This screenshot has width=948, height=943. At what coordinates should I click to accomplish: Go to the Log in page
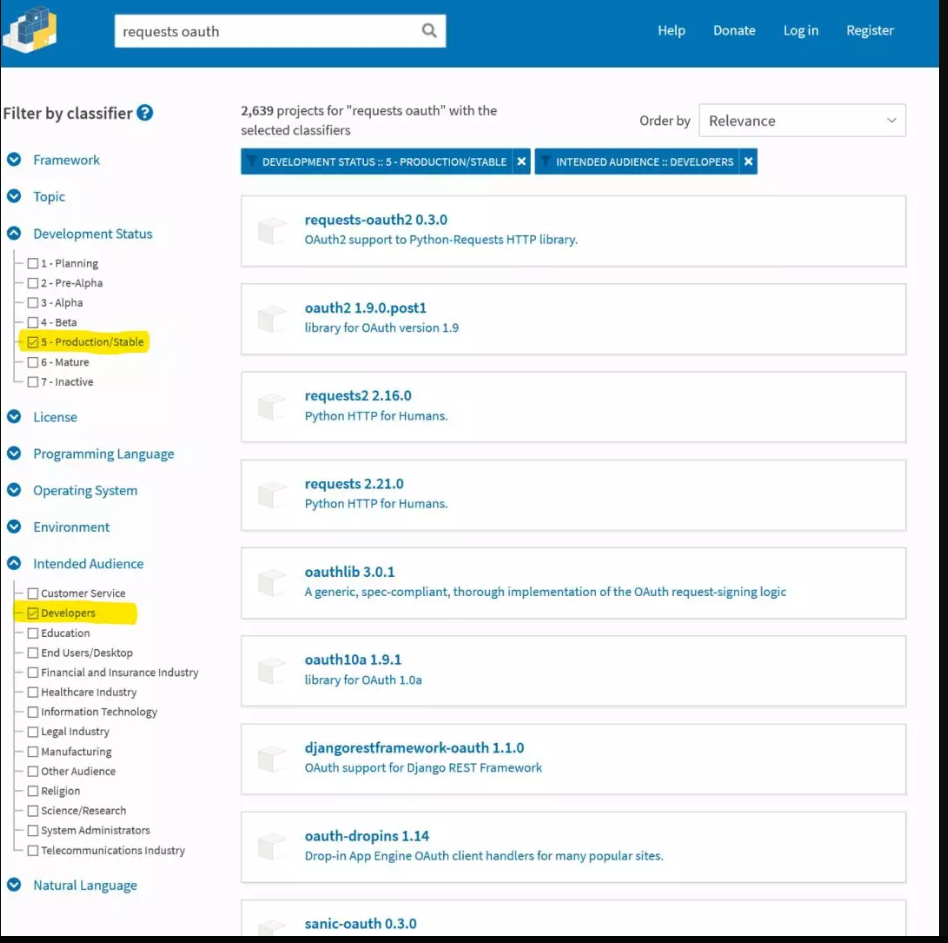tap(800, 31)
